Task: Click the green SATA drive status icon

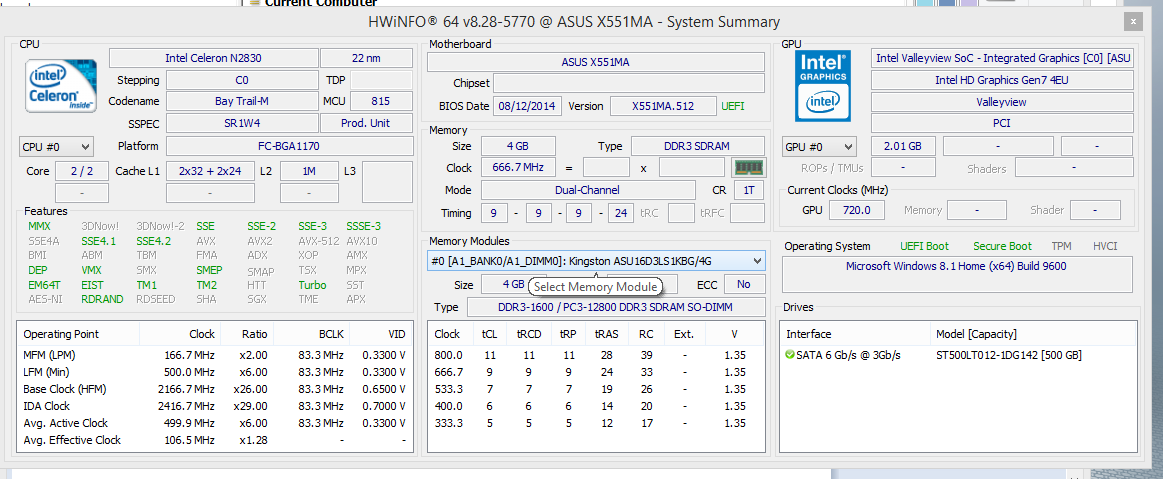Action: (x=789, y=355)
